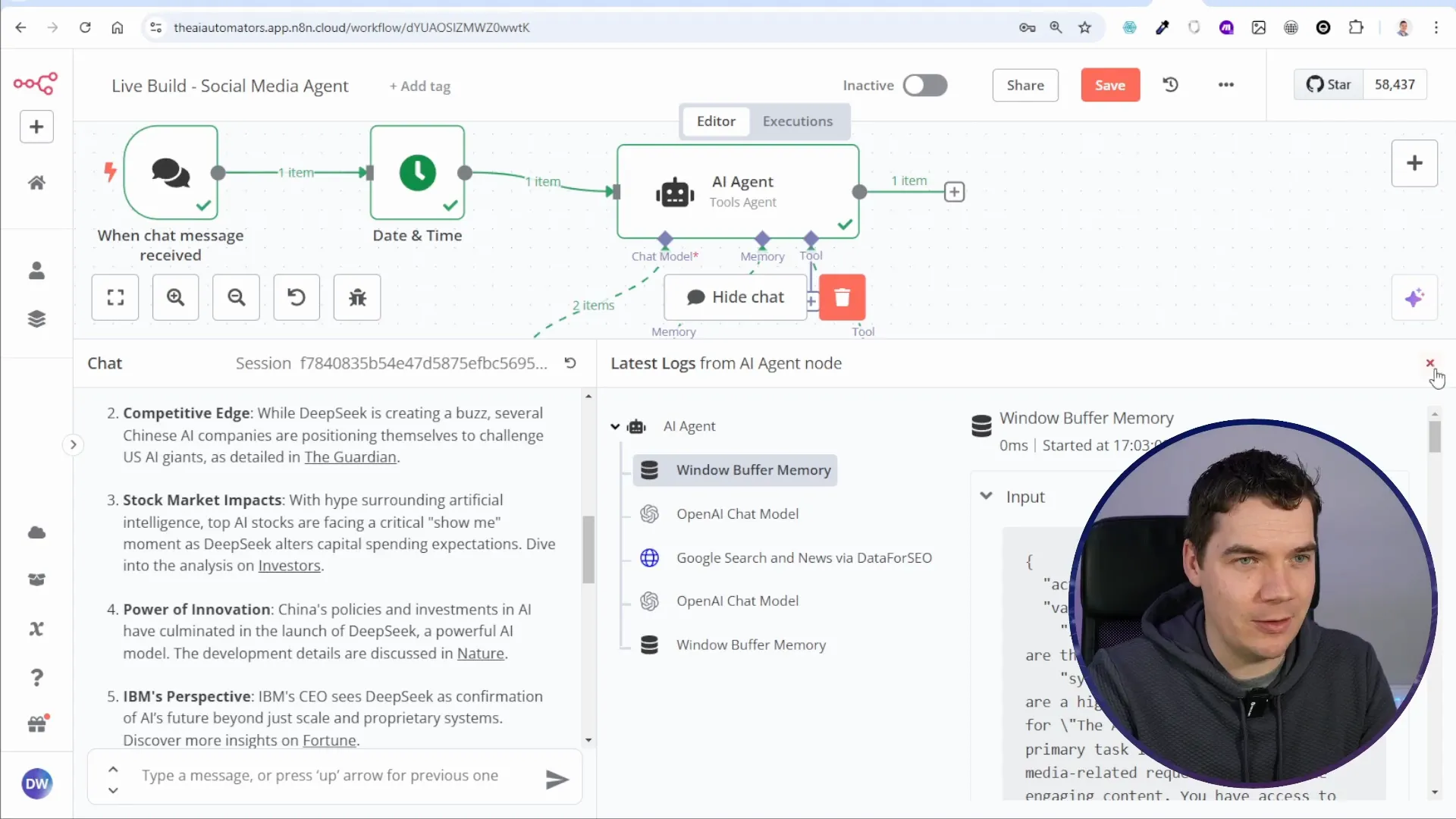This screenshot has width=1456, height=819.
Task: Delete with the red trash button
Action: [842, 297]
